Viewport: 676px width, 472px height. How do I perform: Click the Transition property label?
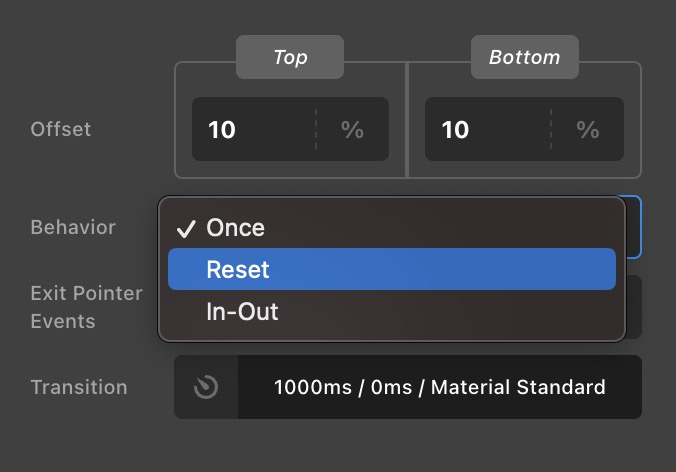coord(79,387)
